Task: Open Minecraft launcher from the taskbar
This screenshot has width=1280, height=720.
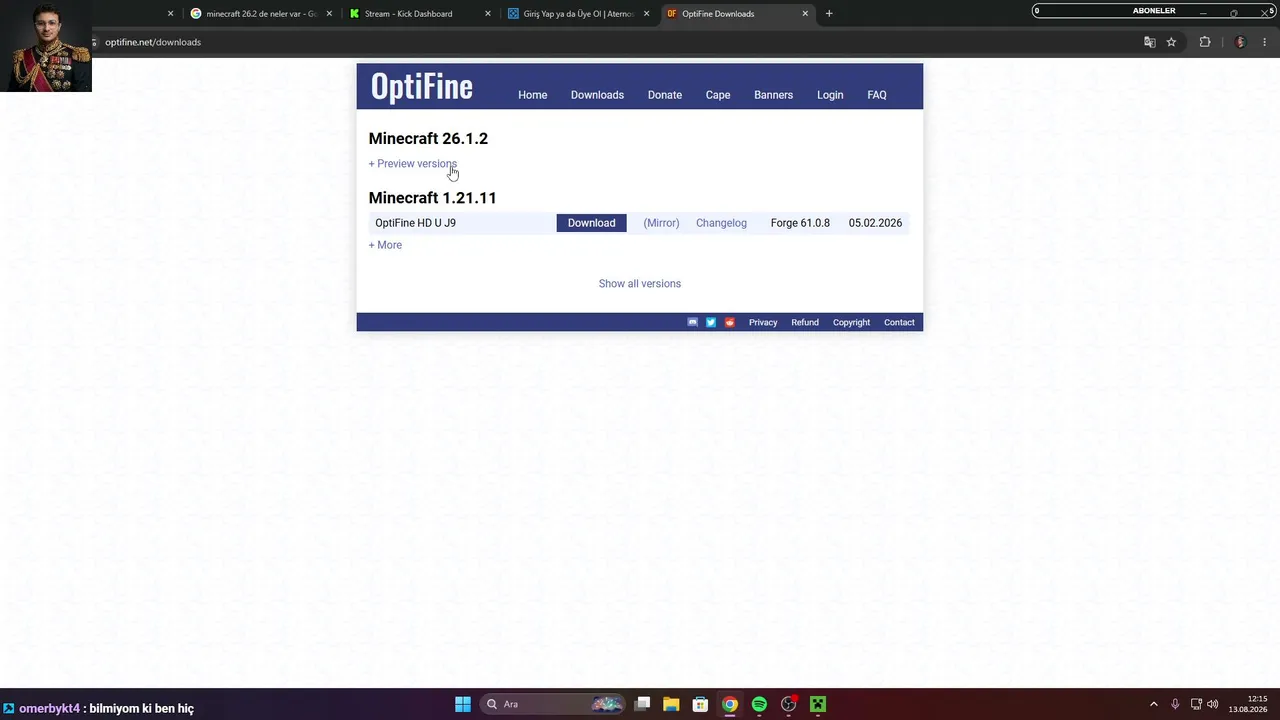Action: (817, 704)
